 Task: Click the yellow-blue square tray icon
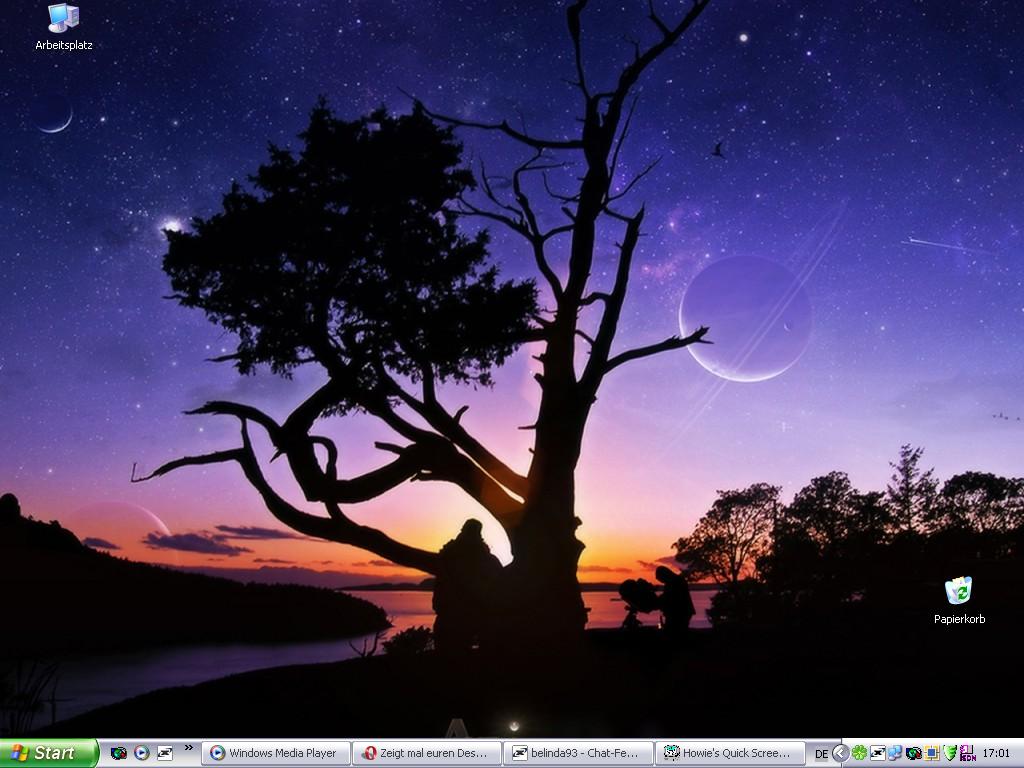[932, 753]
